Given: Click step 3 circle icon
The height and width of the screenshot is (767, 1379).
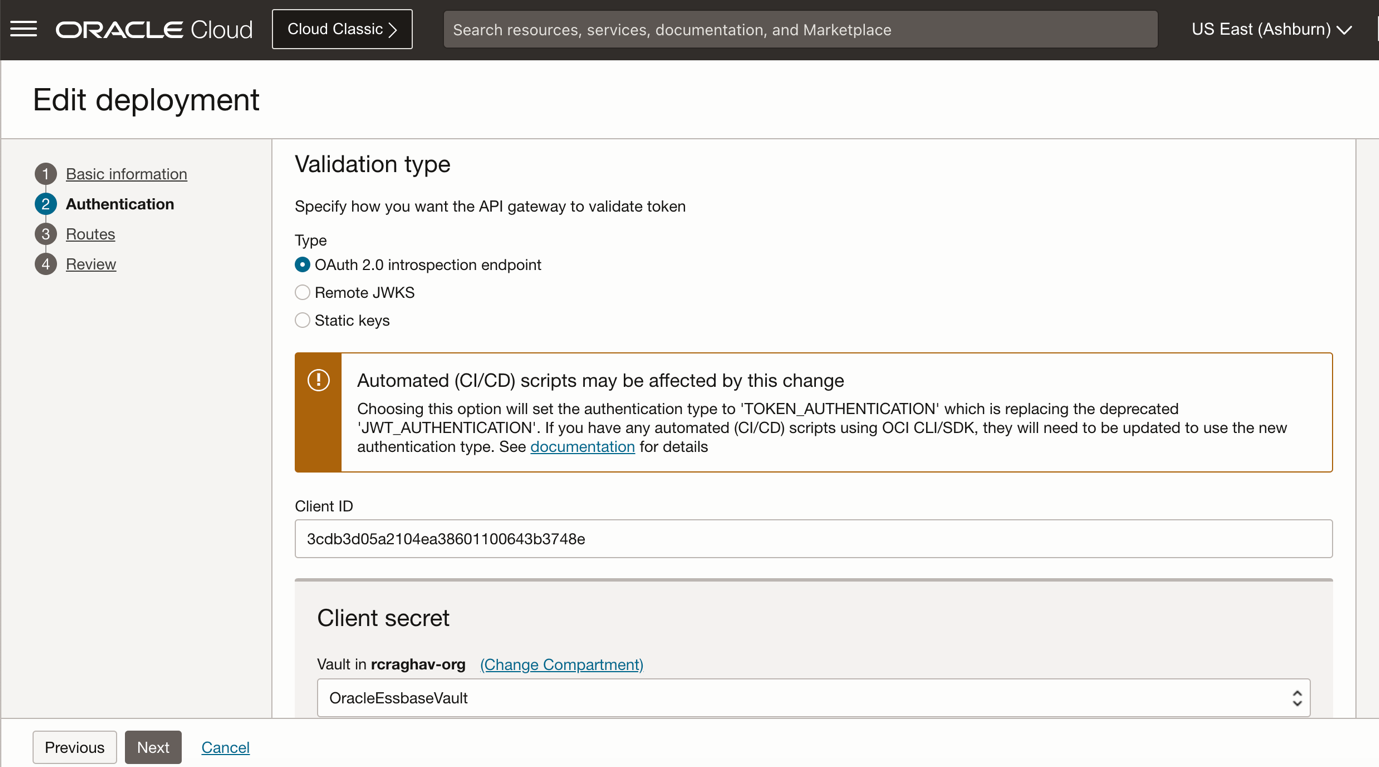Looking at the screenshot, I should pos(45,234).
